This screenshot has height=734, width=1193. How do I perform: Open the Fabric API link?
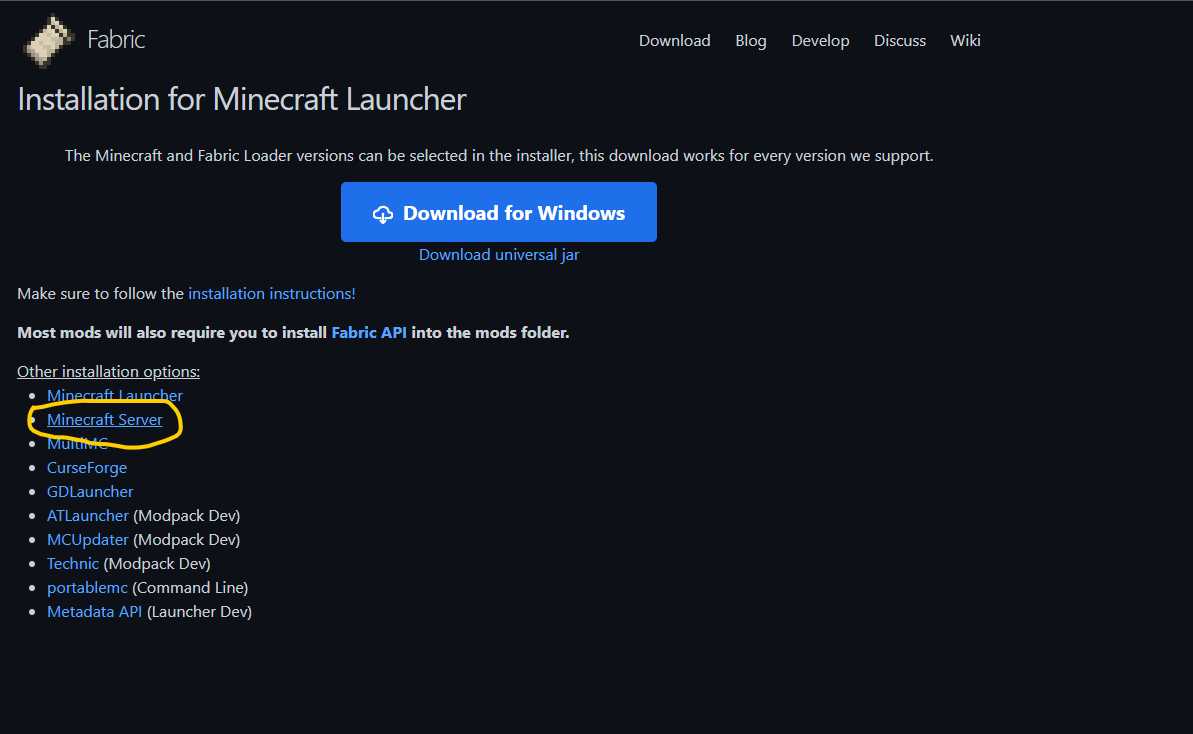click(x=369, y=332)
